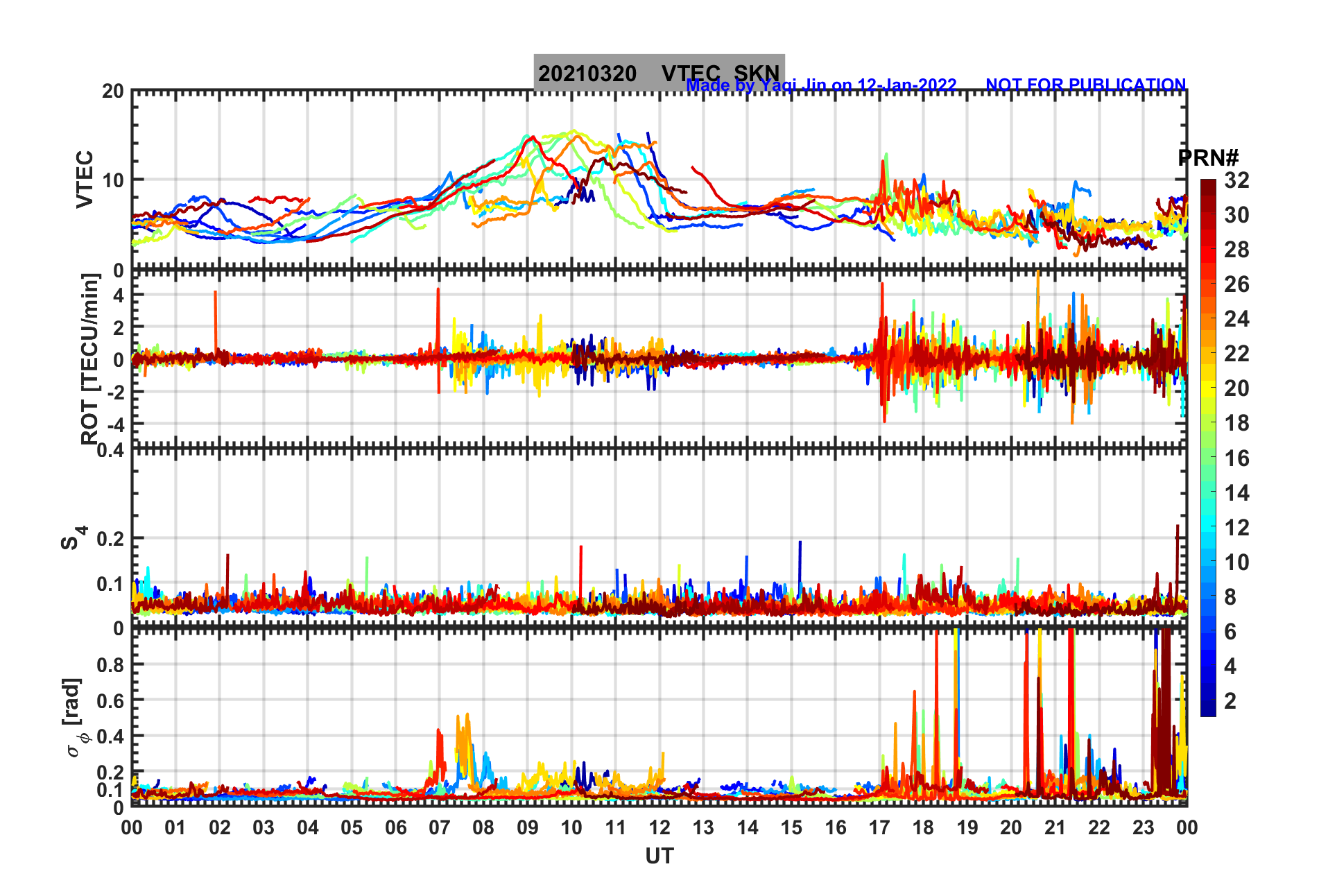Click colorbar tick label 10
The width and height of the screenshot is (1319, 896).
tap(1236, 562)
